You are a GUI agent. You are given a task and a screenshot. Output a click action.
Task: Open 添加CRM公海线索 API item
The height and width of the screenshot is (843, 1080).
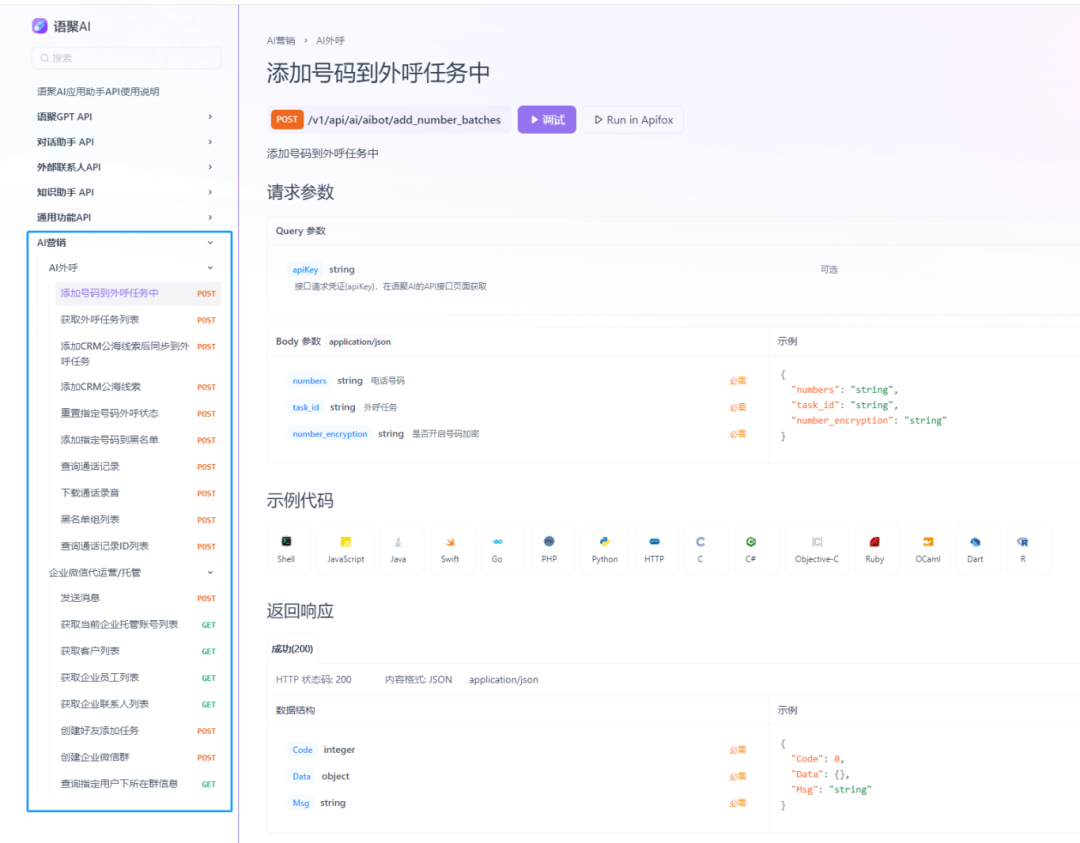[138, 387]
